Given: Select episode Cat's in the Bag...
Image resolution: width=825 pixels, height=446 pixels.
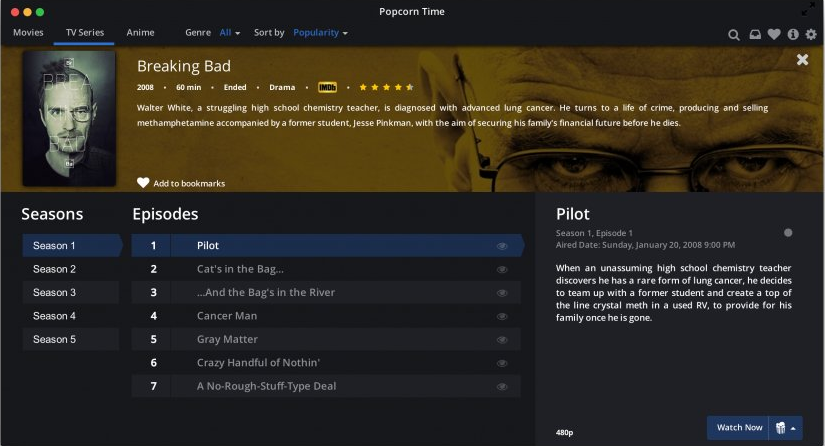Looking at the screenshot, I should [326, 269].
